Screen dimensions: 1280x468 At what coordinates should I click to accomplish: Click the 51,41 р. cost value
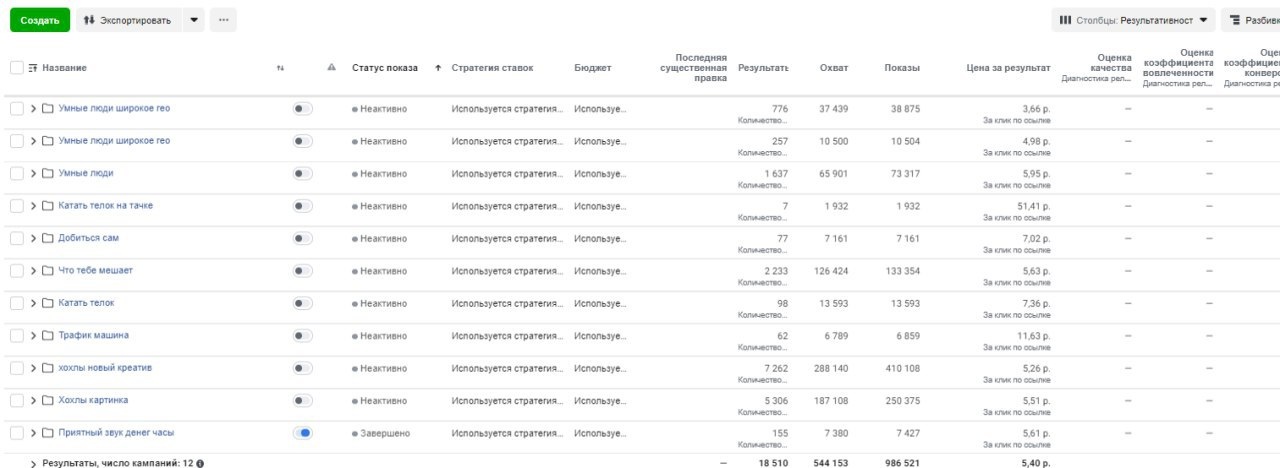(1031, 205)
